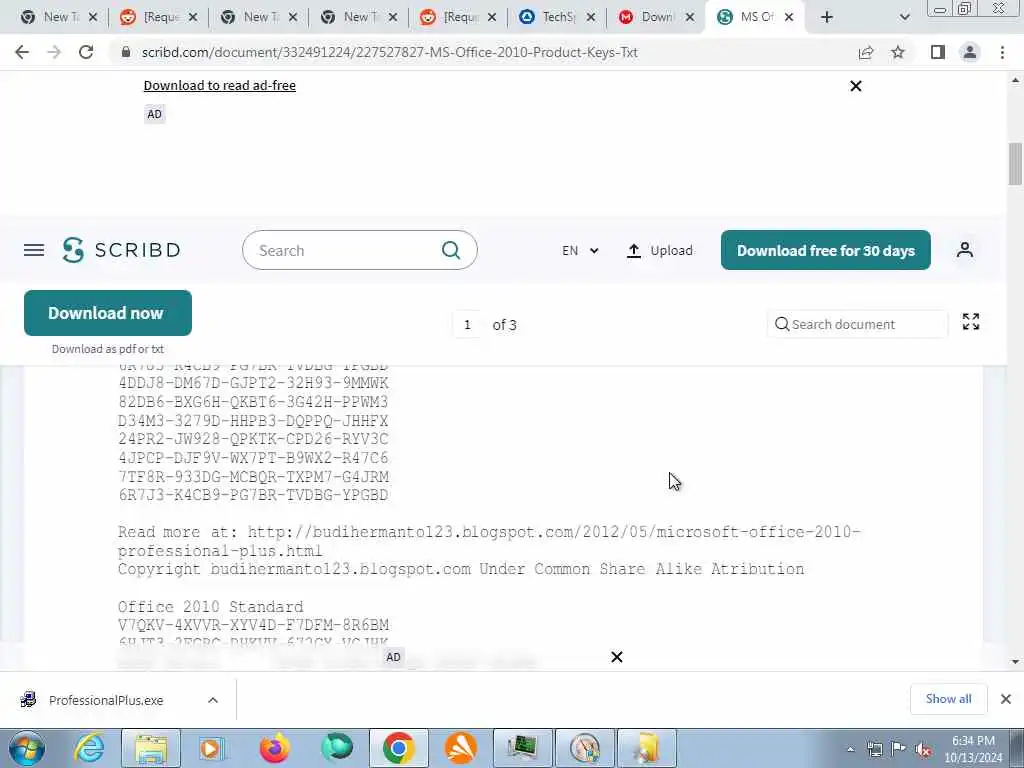The height and width of the screenshot is (768, 1024).
Task: Click the Search document field
Action: coord(857,325)
